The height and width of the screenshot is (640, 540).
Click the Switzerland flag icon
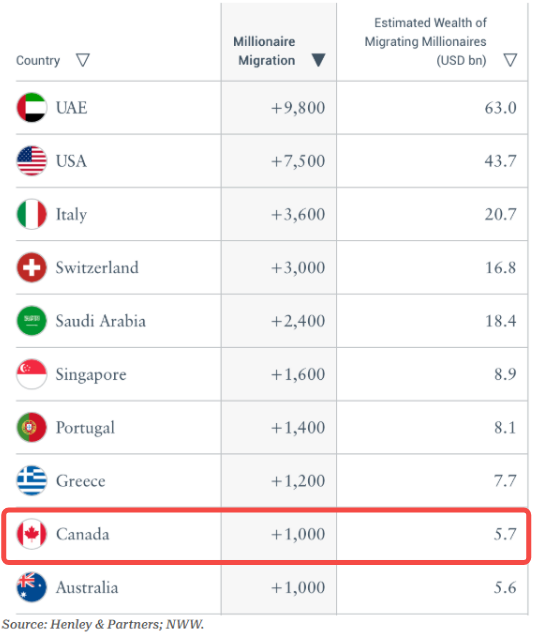pos(31,268)
